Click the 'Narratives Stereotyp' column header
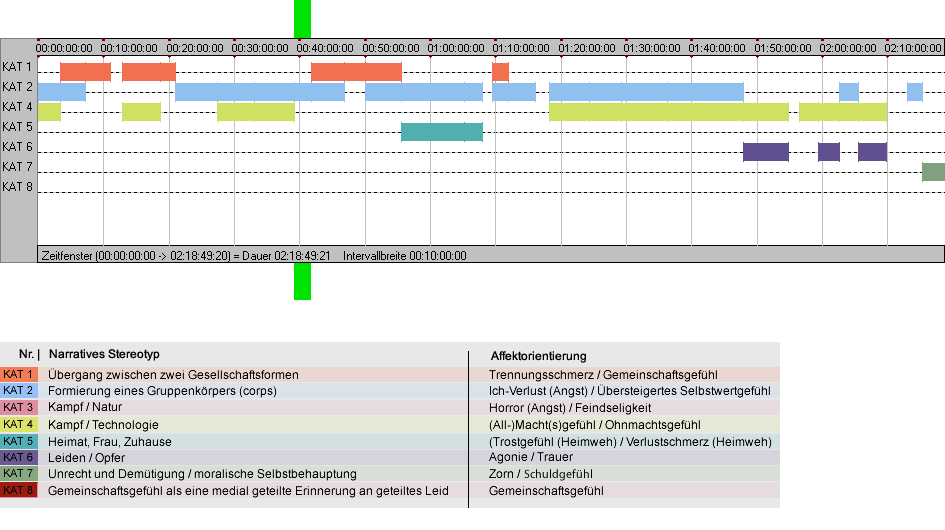Image resolution: width=945 pixels, height=530 pixels. (x=104, y=355)
